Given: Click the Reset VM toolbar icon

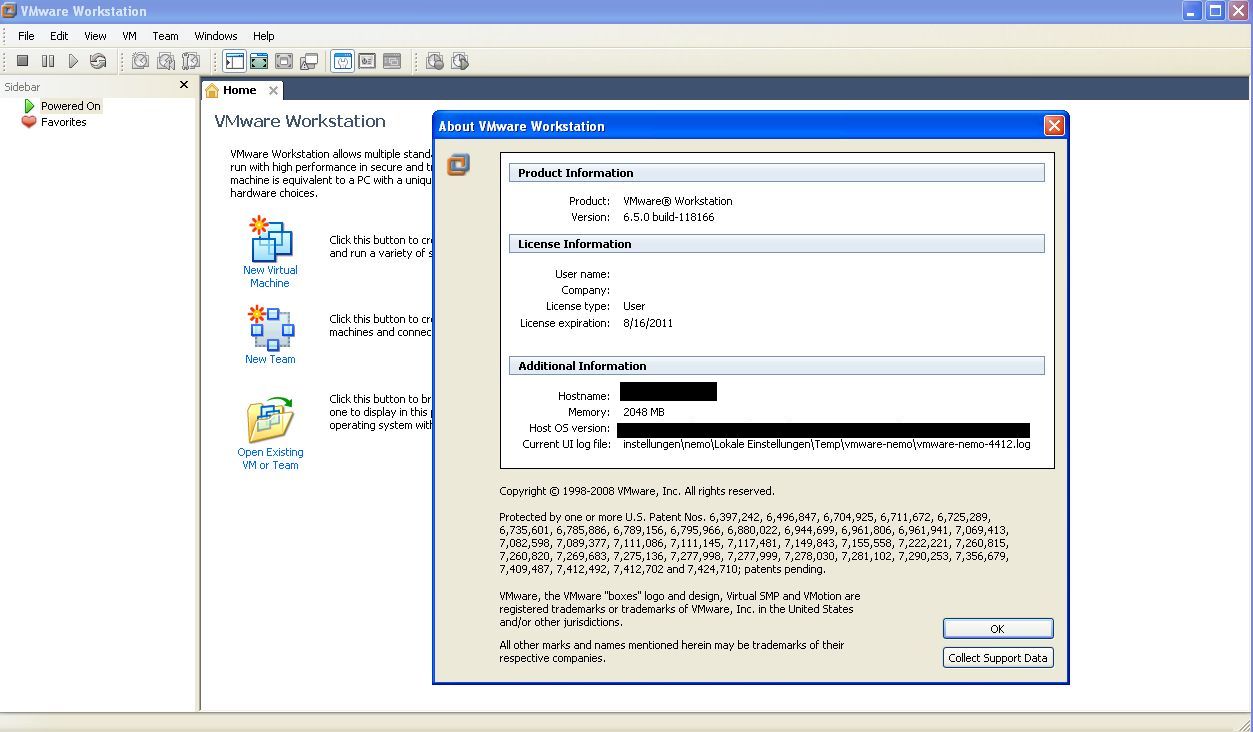Looking at the screenshot, I should click(x=98, y=61).
